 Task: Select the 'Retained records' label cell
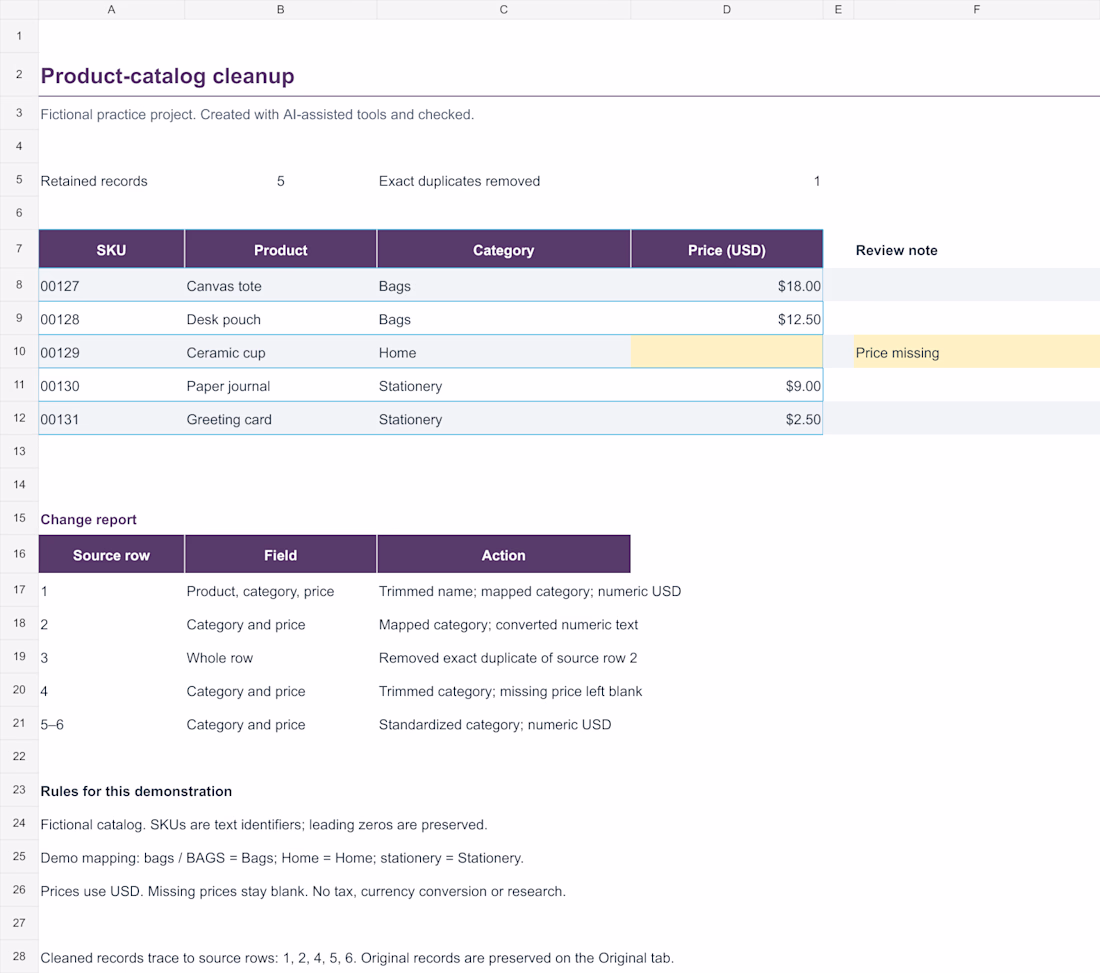pyautogui.click(x=112, y=181)
